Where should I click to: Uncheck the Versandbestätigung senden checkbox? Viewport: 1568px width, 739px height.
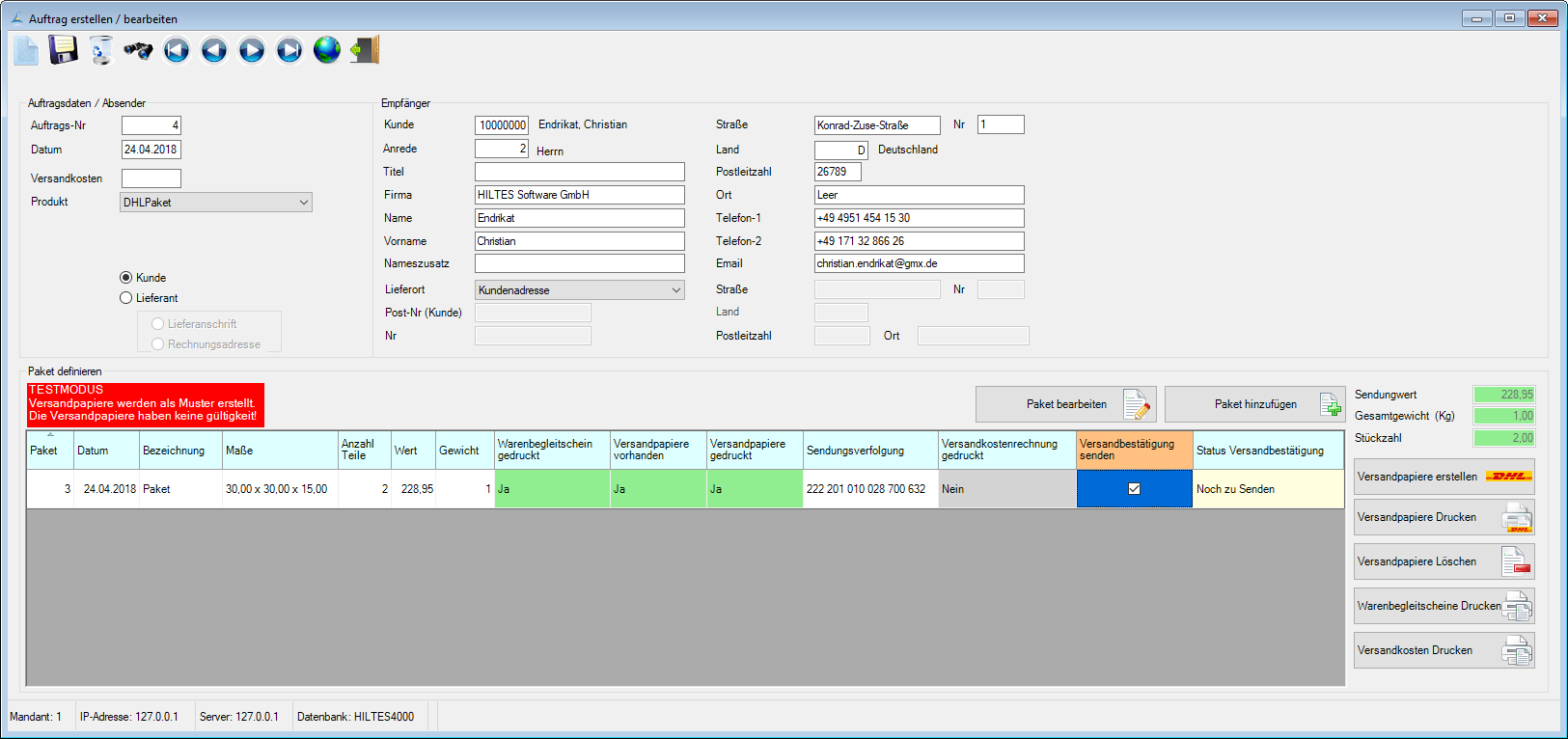click(x=1134, y=489)
